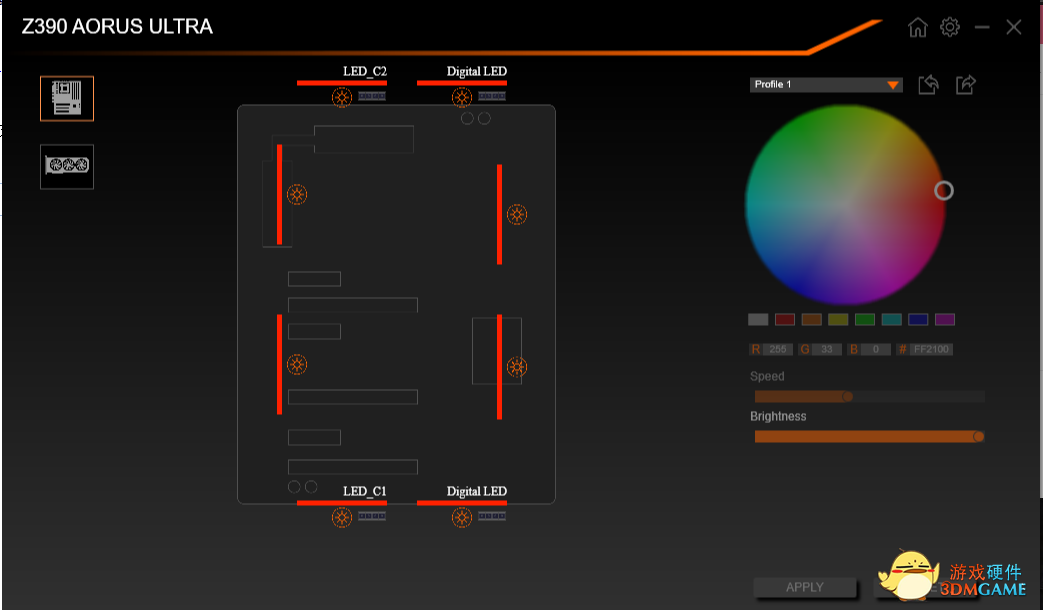Import a lighting profile
This screenshot has height=610, width=1043.
[x=929, y=84]
